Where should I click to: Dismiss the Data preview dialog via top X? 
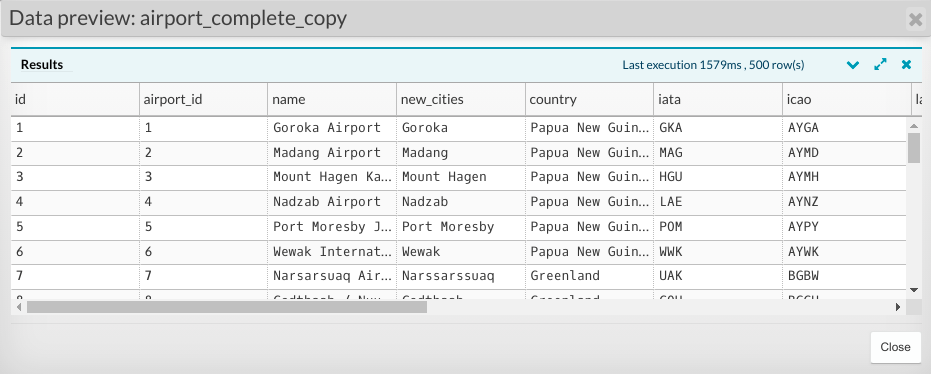[x=915, y=20]
